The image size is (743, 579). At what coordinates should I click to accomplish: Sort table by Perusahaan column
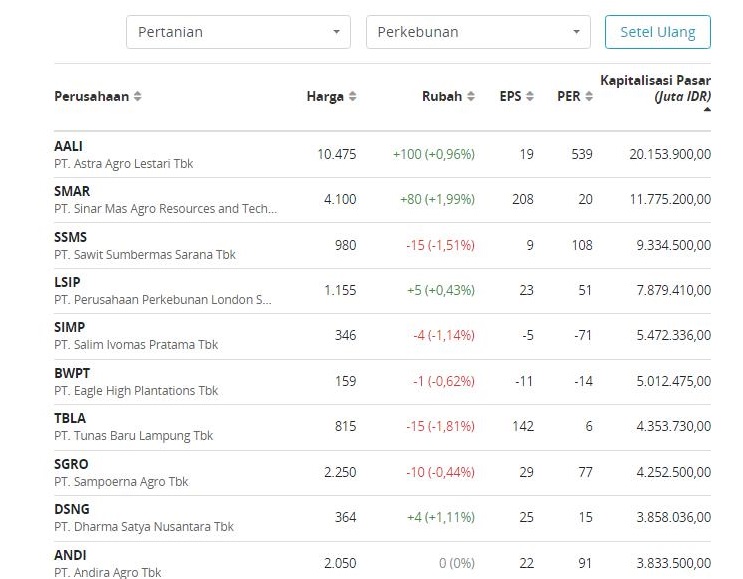click(98, 96)
